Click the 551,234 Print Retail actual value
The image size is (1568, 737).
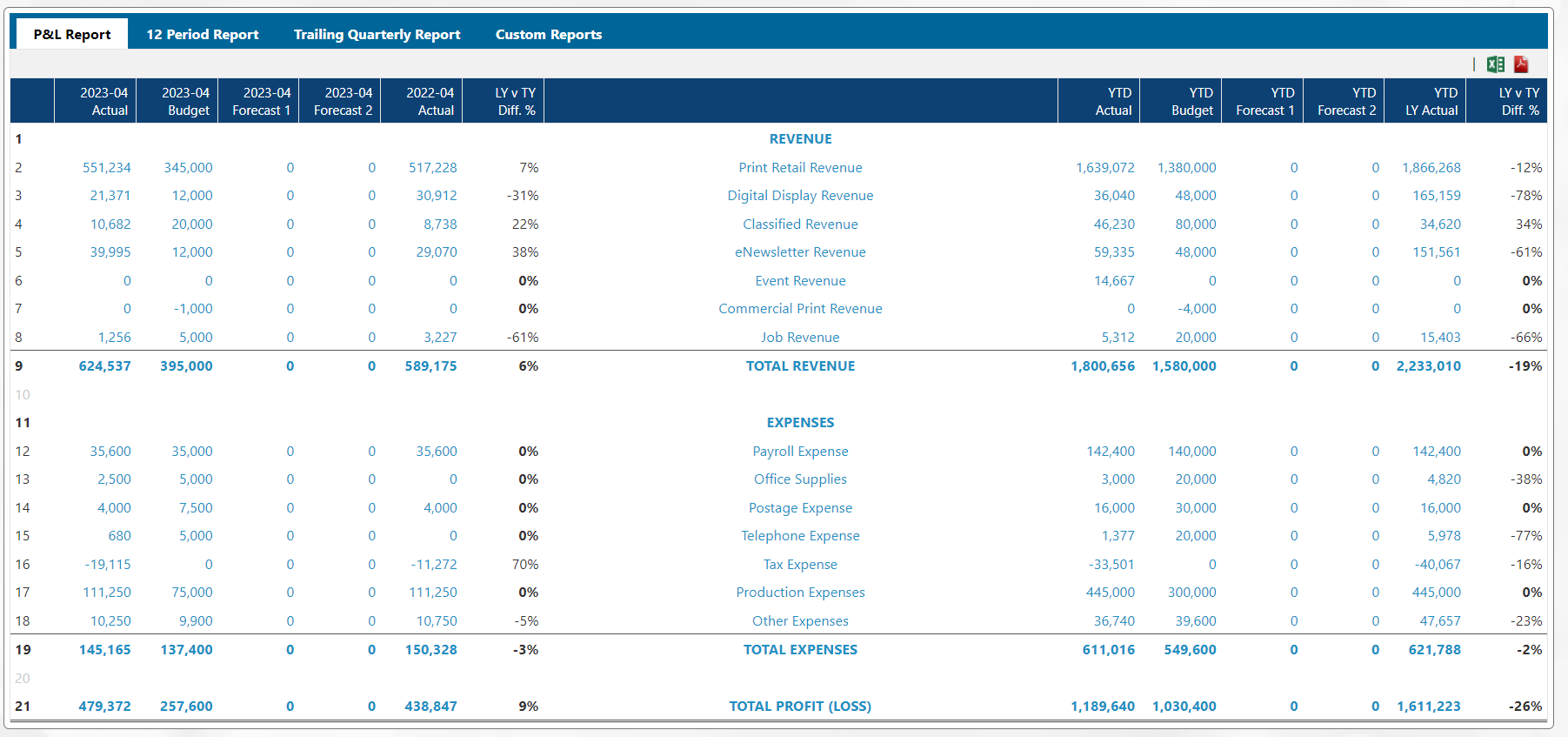pos(107,168)
